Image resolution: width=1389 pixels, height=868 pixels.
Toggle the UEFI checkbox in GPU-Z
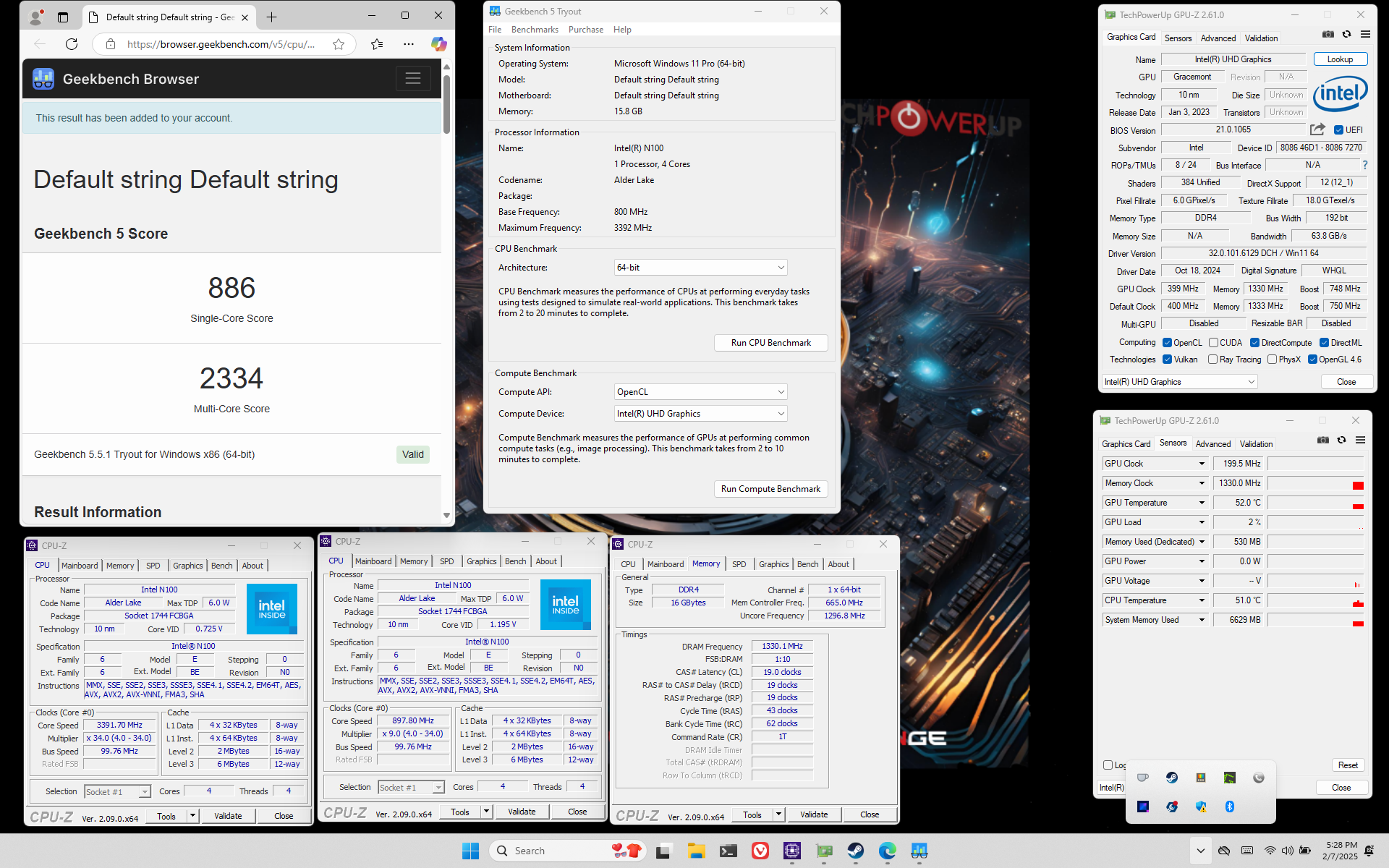coord(1338,130)
